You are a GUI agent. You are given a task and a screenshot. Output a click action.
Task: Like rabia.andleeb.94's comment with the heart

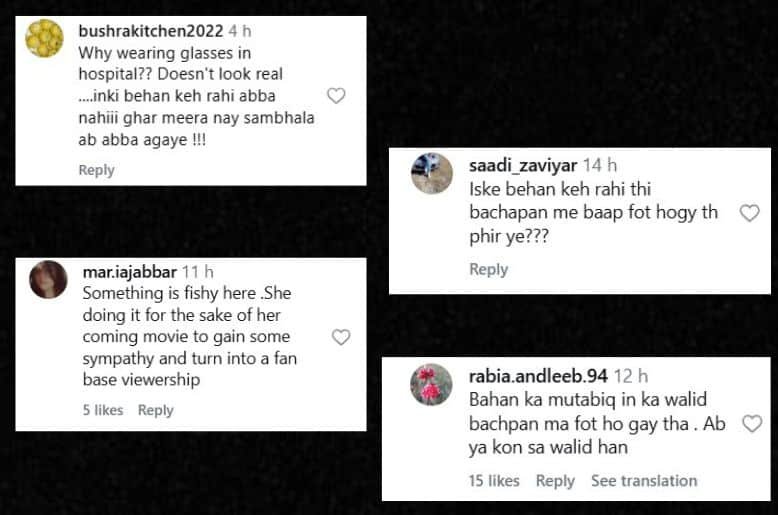[x=752, y=424]
